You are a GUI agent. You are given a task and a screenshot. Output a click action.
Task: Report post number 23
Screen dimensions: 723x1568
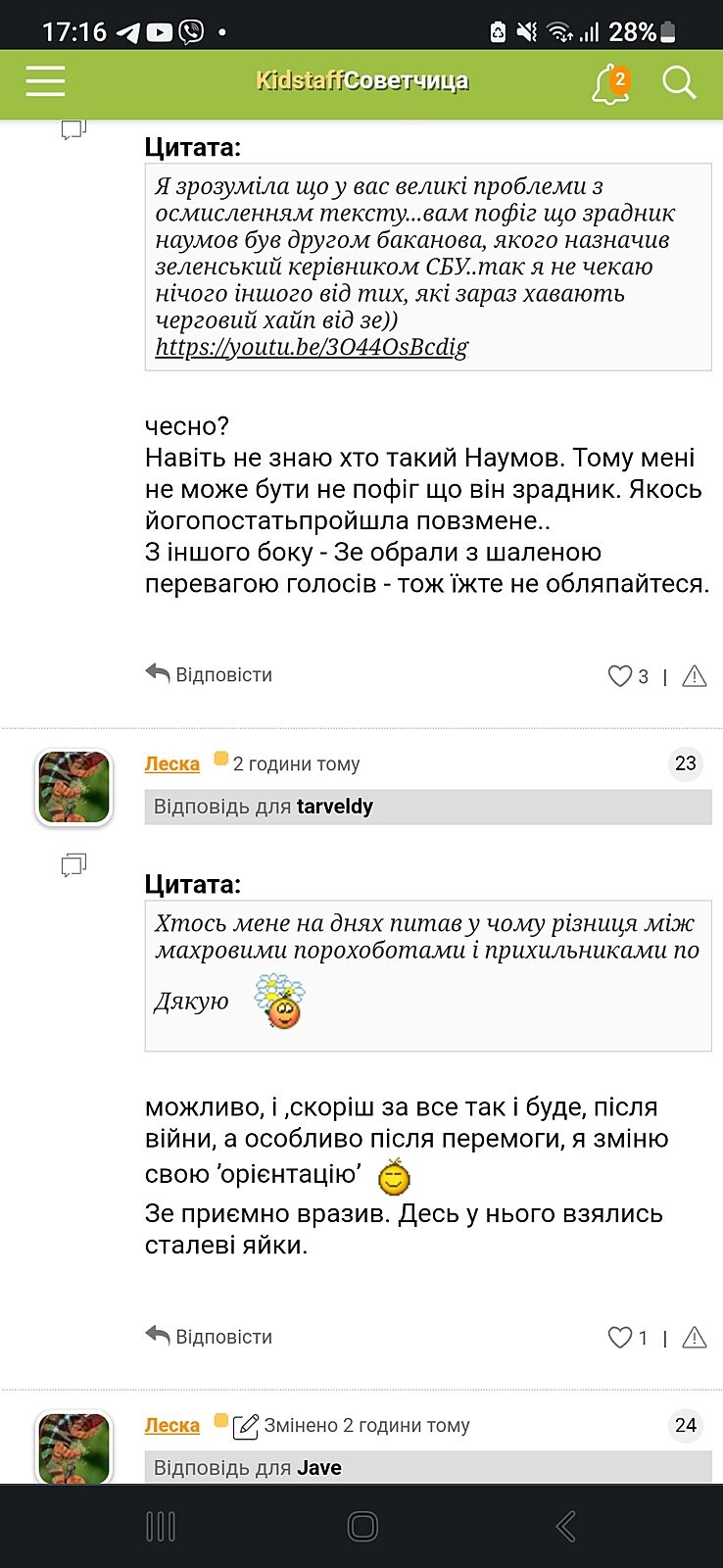[695, 1338]
